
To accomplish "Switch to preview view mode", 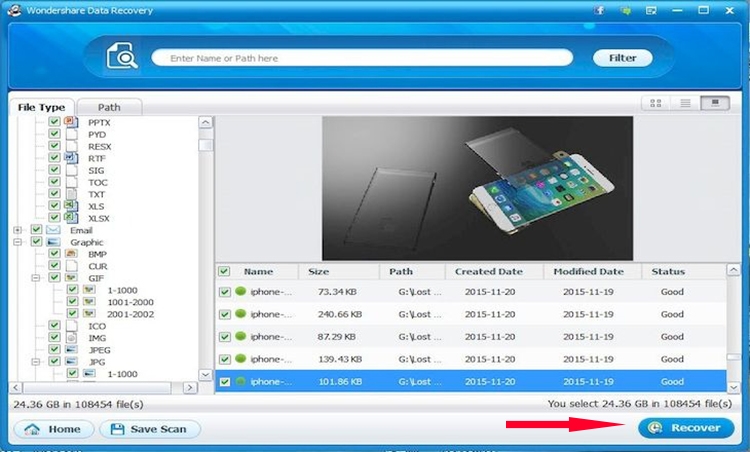I will 715,103.
